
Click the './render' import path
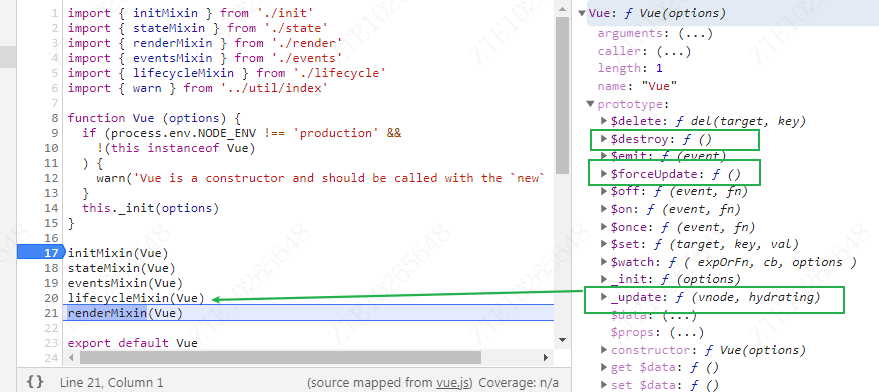click(306, 43)
